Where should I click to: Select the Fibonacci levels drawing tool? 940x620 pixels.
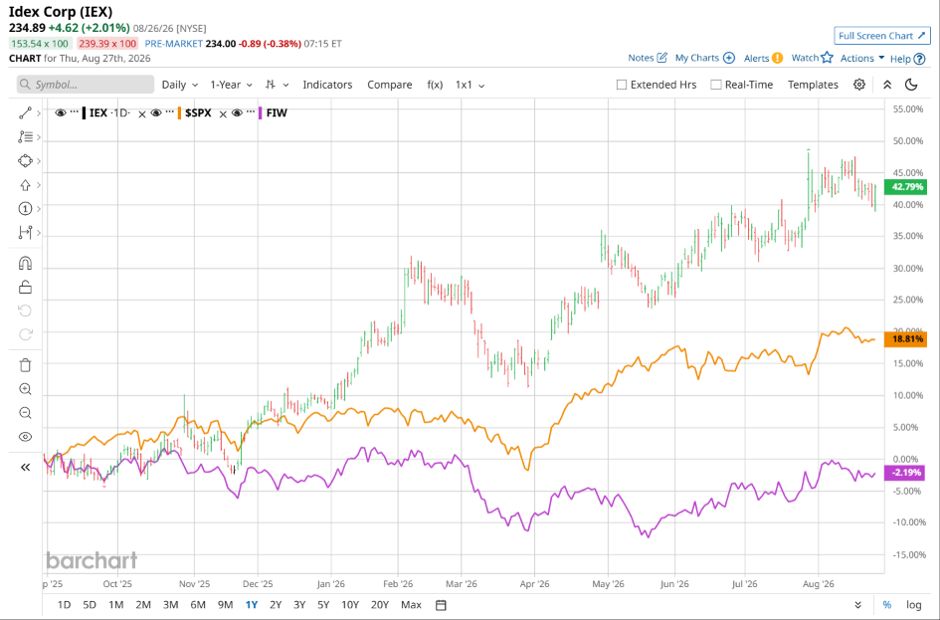tap(25, 137)
